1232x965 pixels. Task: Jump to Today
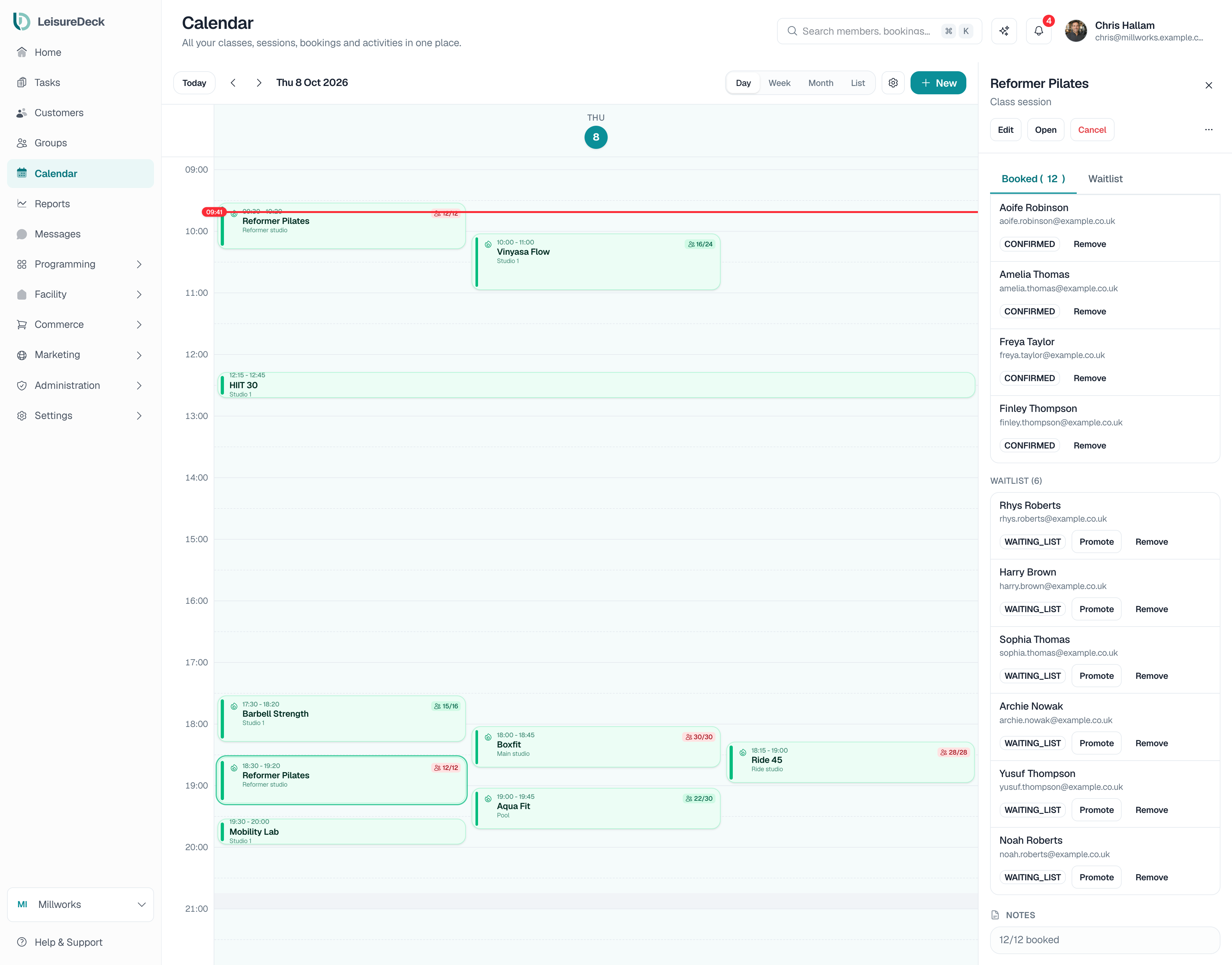tap(194, 83)
